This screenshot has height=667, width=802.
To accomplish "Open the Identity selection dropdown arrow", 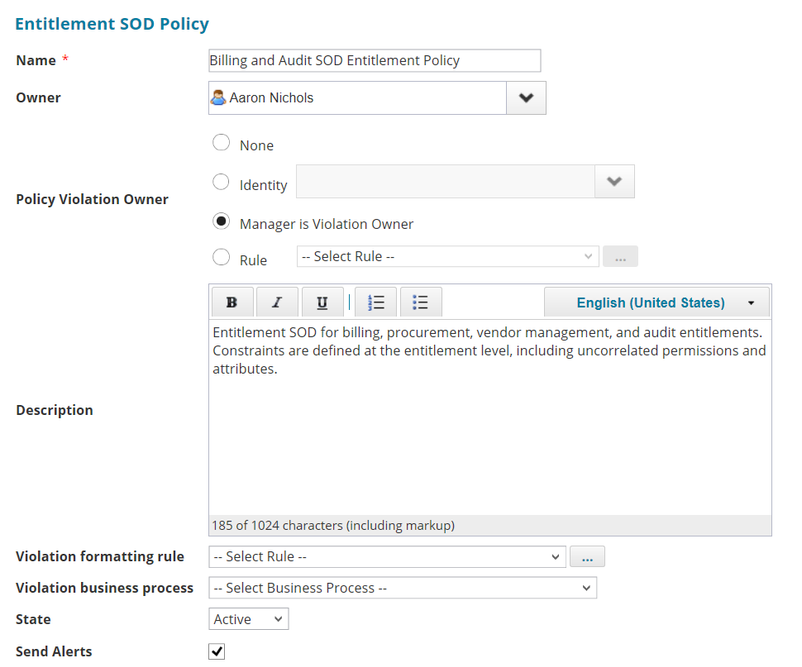I will tap(614, 181).
